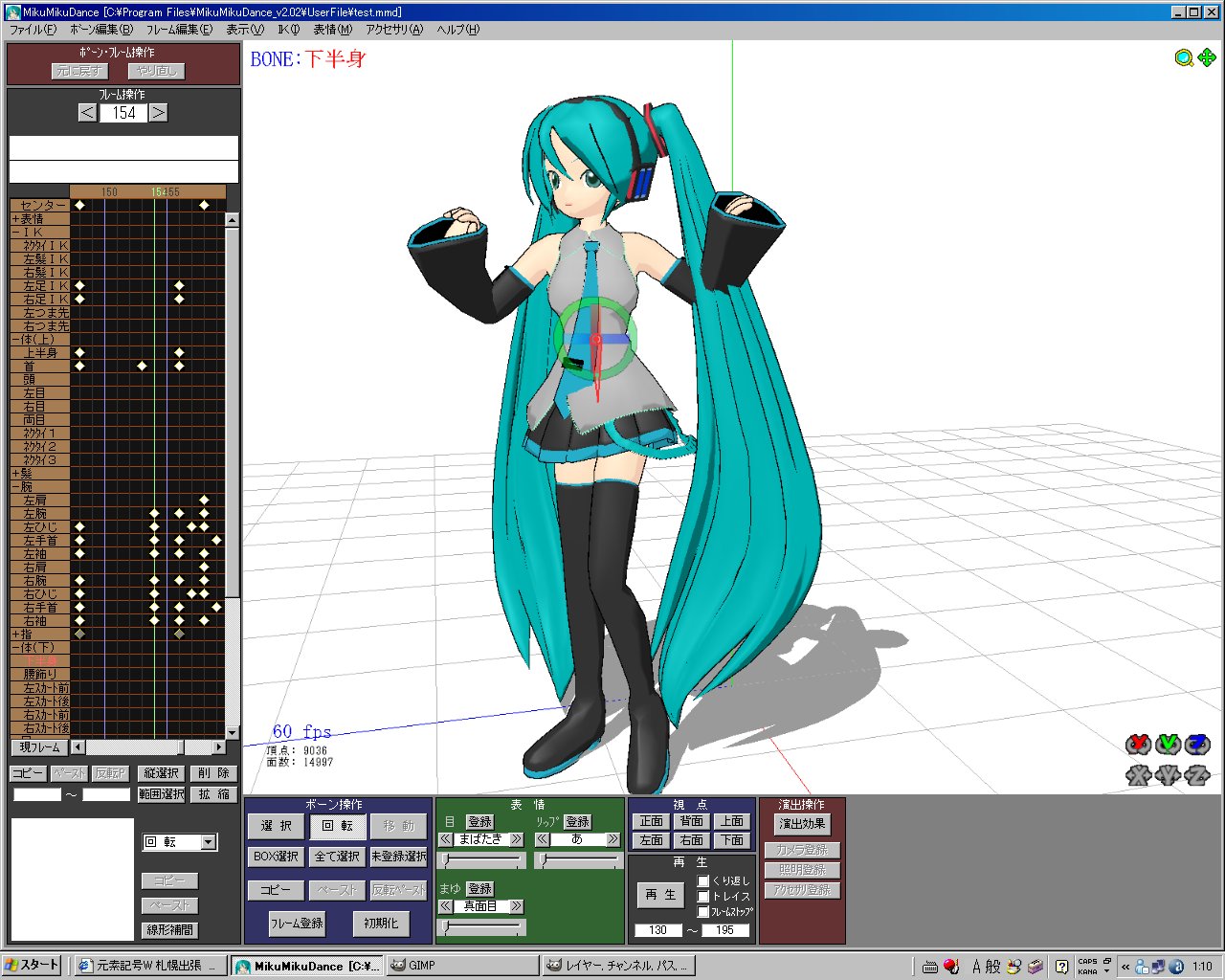1225x980 pixels.
Task: Activate the 選択 bone select mode
Action: coord(277,826)
